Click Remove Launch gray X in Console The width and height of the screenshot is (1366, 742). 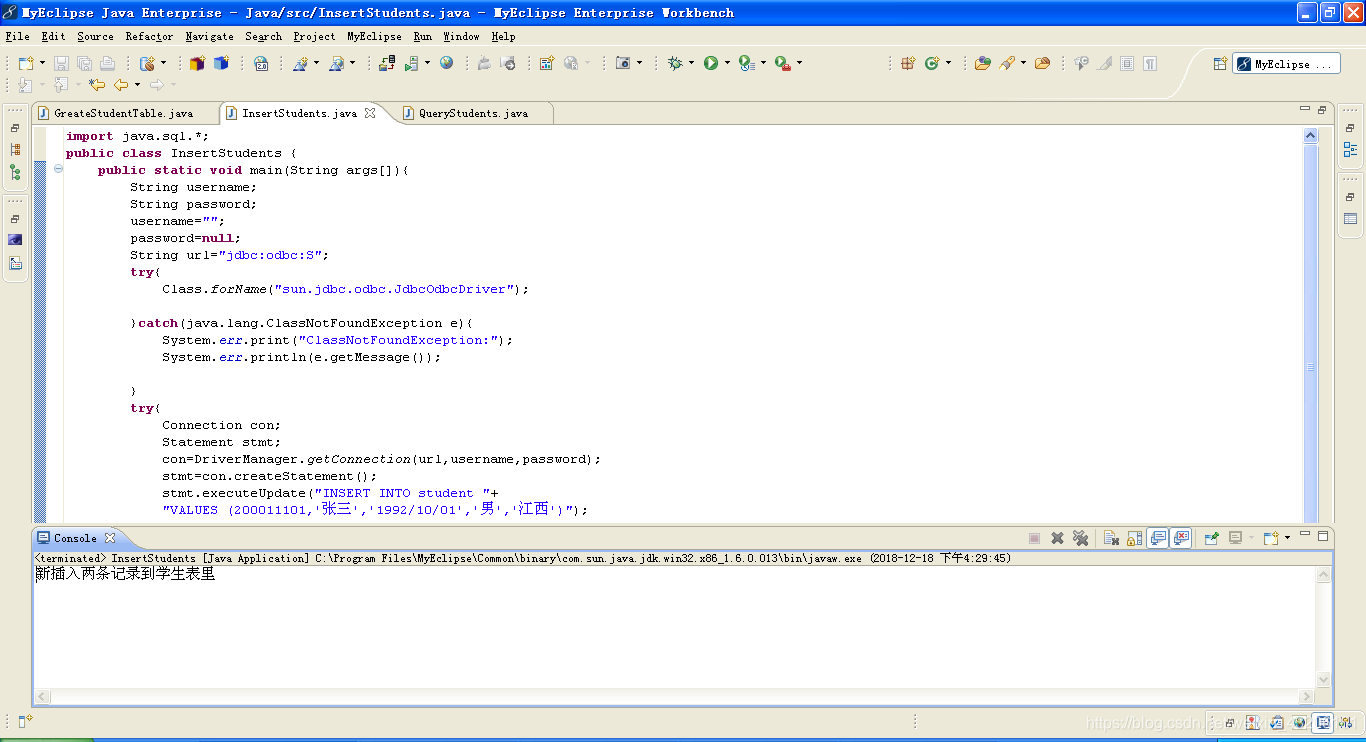[x=1057, y=538]
